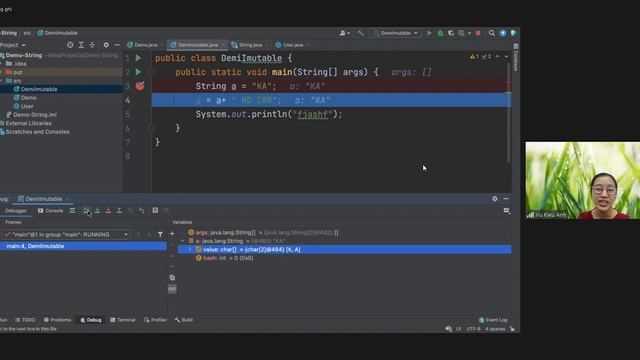This screenshot has width=640, height=360.
Task: Click the green Run button in toolbar
Action: coord(429,33)
